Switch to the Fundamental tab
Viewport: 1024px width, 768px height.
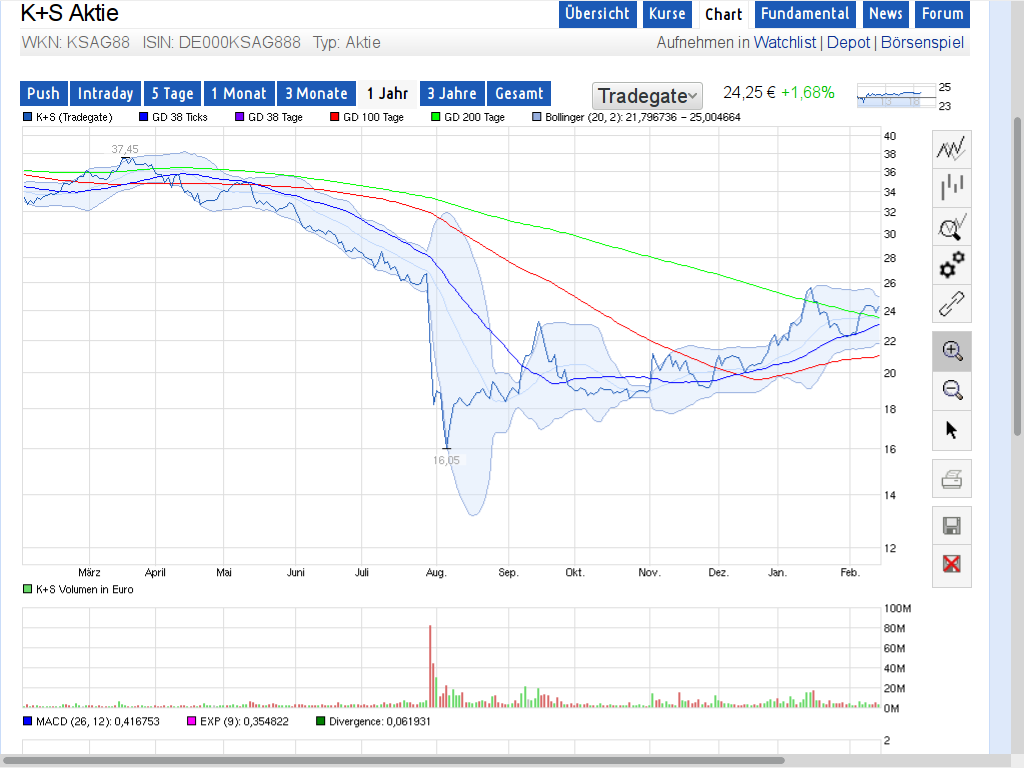click(x=804, y=13)
